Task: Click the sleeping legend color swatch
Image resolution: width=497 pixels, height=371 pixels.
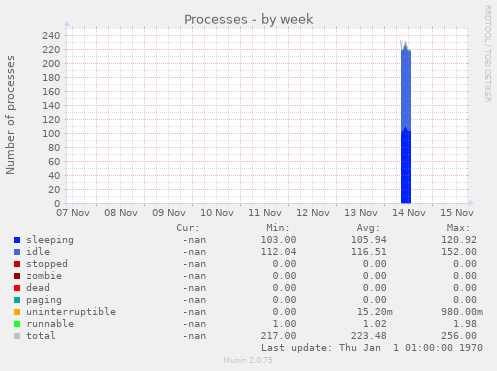Action: coord(17,240)
